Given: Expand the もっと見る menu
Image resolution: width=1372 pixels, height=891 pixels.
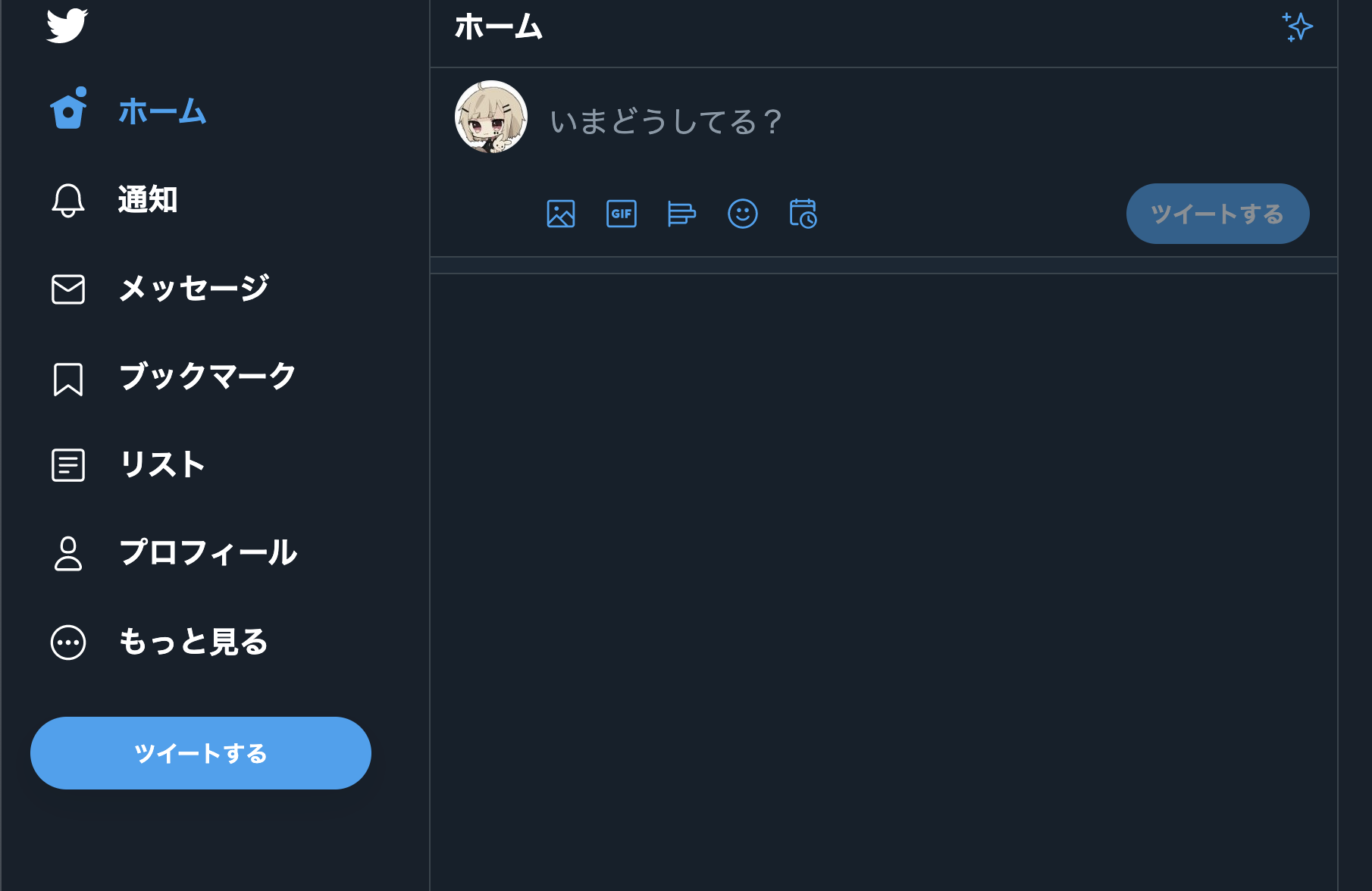Looking at the screenshot, I should [x=192, y=642].
